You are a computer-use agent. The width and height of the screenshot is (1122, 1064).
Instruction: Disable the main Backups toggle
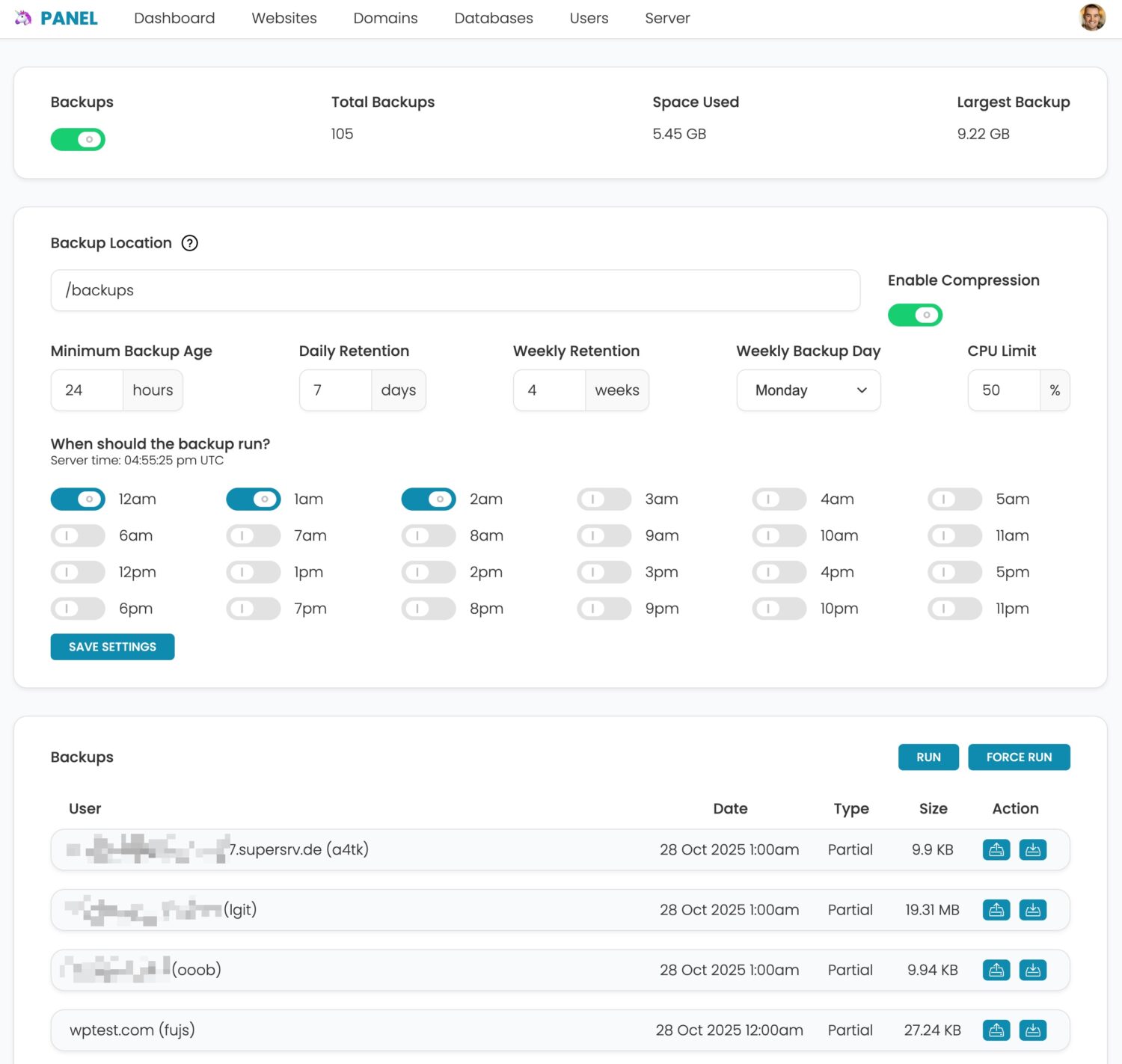[78, 140]
